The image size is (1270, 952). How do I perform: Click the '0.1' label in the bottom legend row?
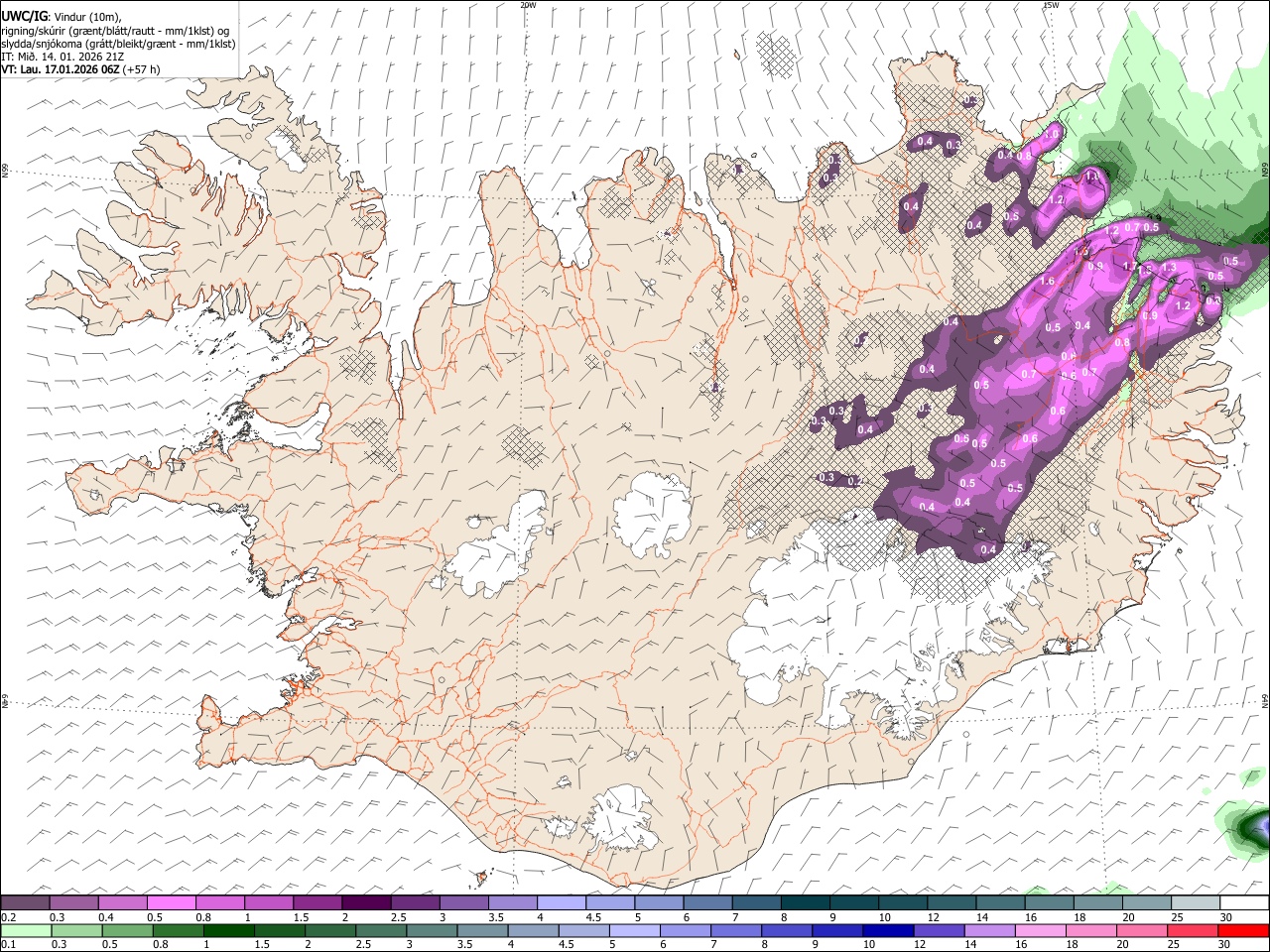8,945
